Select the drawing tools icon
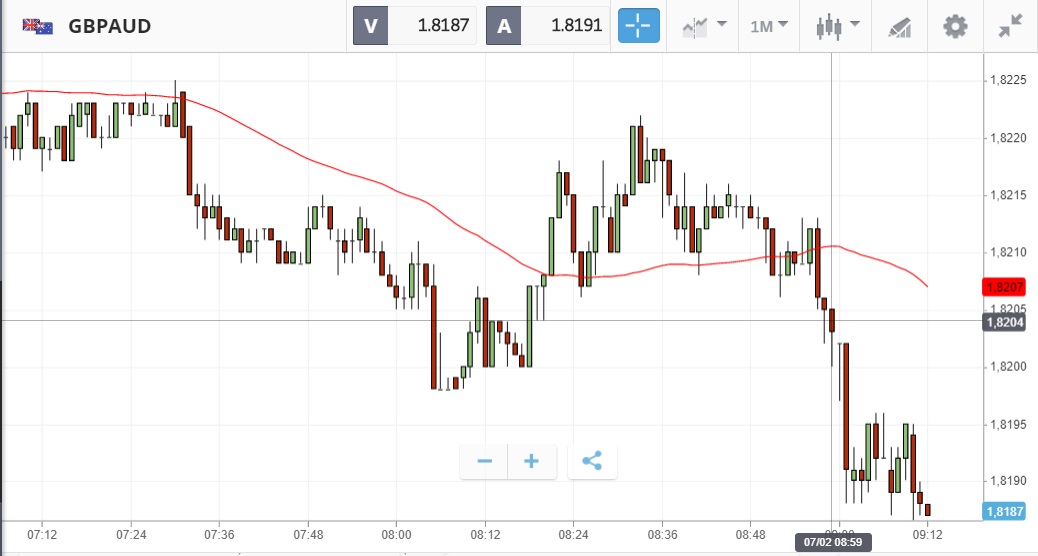The image size is (1038, 556). pyautogui.click(x=900, y=26)
